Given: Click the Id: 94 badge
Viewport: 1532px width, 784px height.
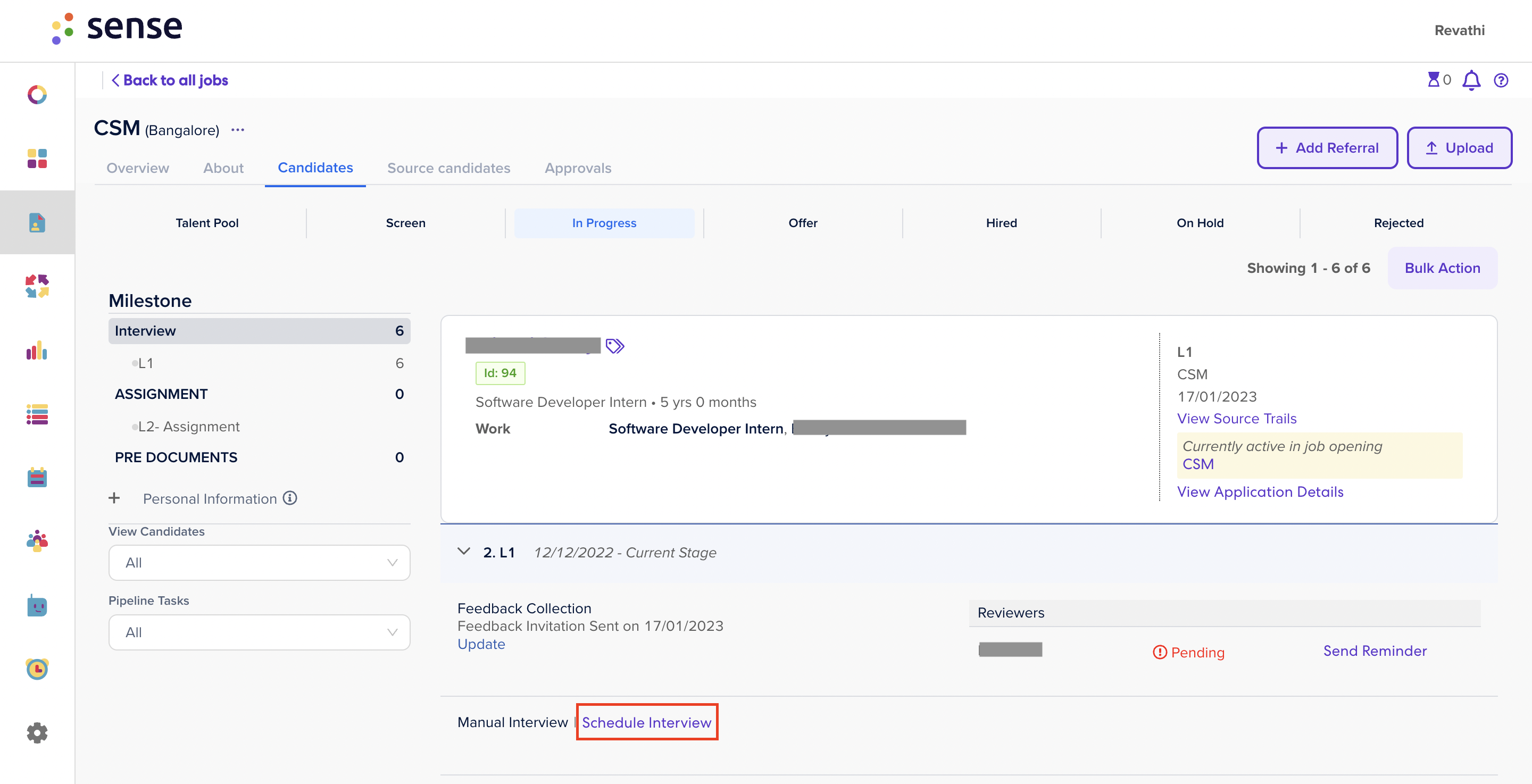Looking at the screenshot, I should [x=500, y=373].
